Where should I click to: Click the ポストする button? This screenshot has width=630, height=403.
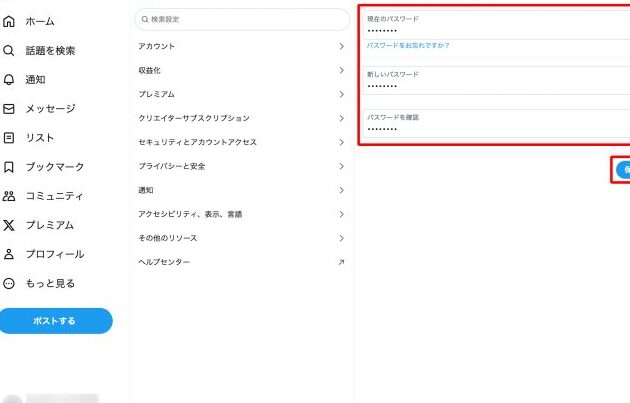coord(56,321)
